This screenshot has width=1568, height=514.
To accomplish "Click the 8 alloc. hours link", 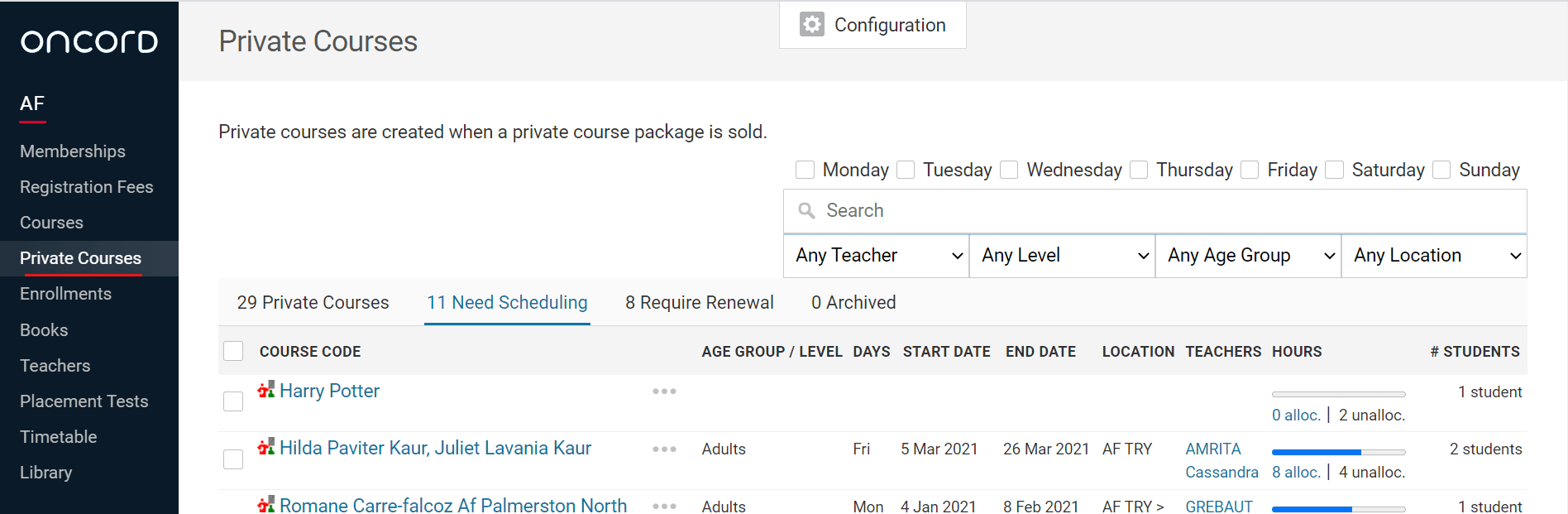I will click(1295, 473).
